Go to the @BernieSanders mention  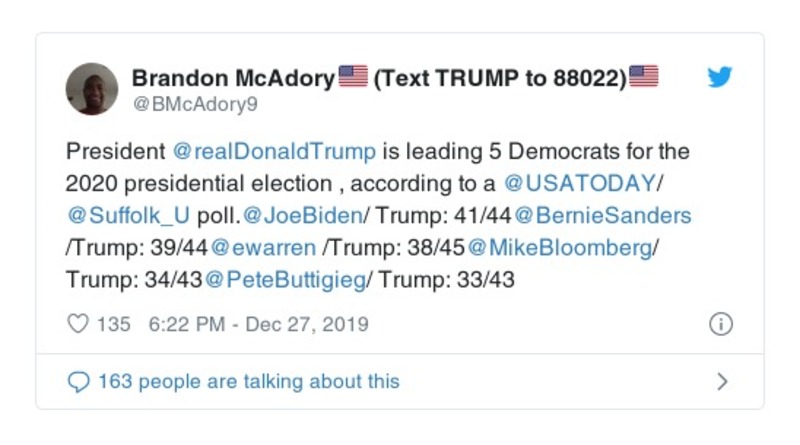tap(604, 216)
